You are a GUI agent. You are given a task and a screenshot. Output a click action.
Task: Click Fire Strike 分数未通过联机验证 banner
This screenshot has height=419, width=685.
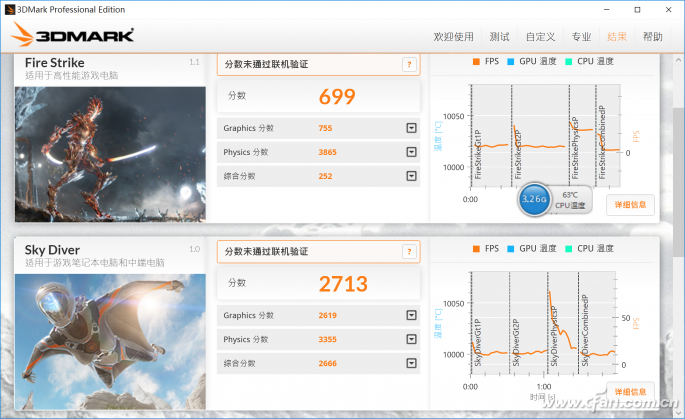[318, 64]
